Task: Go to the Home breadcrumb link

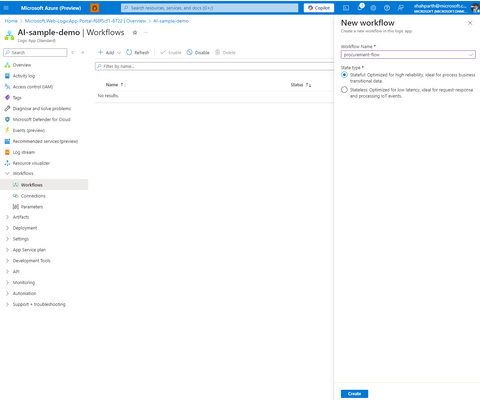Action: [11, 21]
